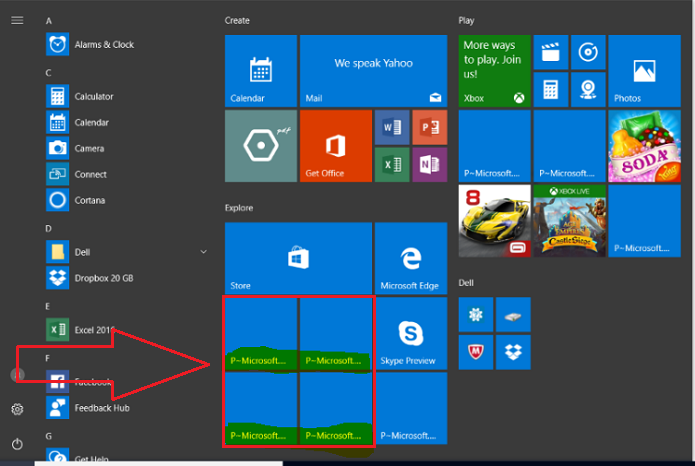Image resolution: width=695 pixels, height=466 pixels.
Task: Launch Excel 2016 from the list
Action: point(80,330)
